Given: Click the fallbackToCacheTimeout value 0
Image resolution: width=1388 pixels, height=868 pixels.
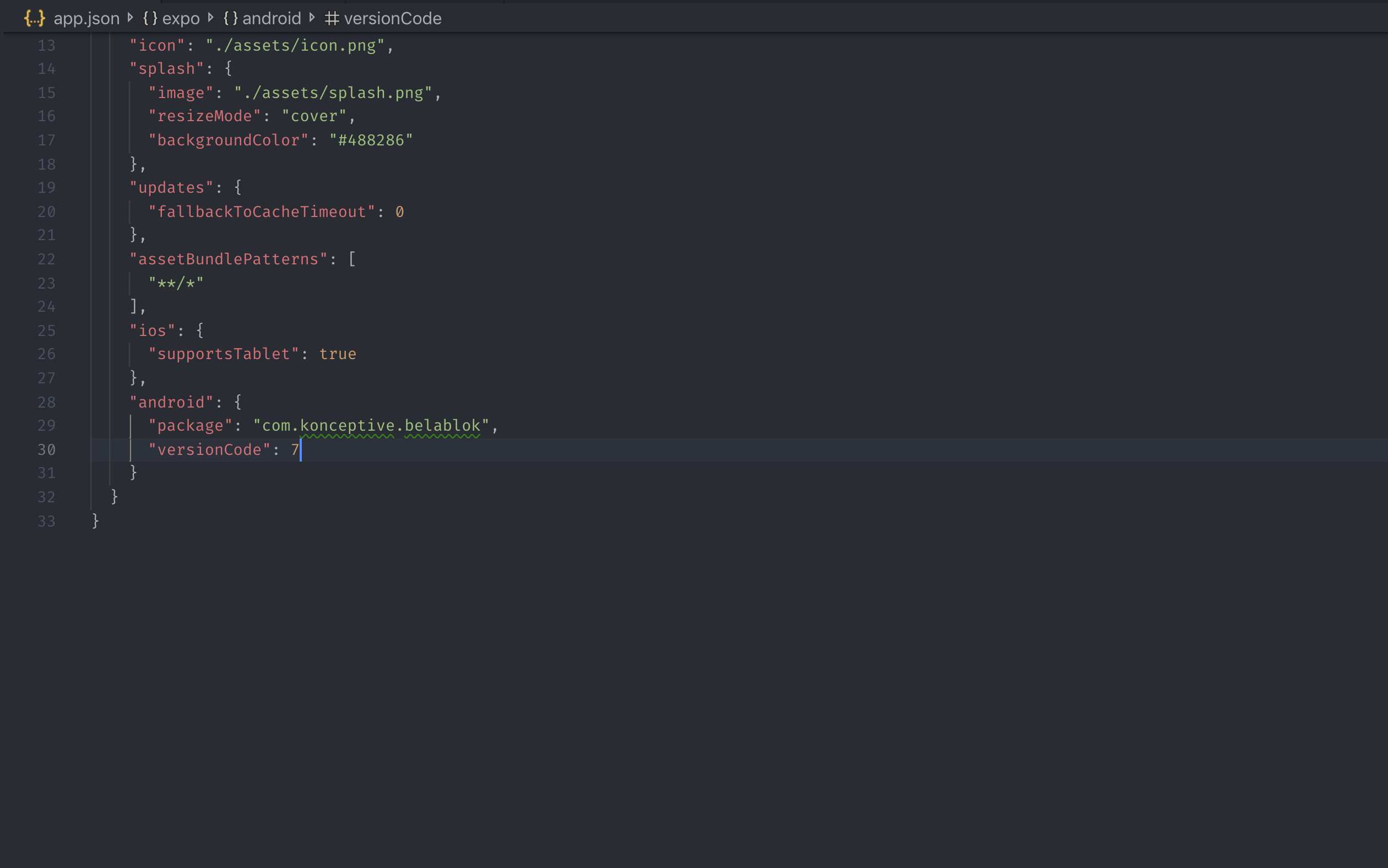Looking at the screenshot, I should [400, 211].
